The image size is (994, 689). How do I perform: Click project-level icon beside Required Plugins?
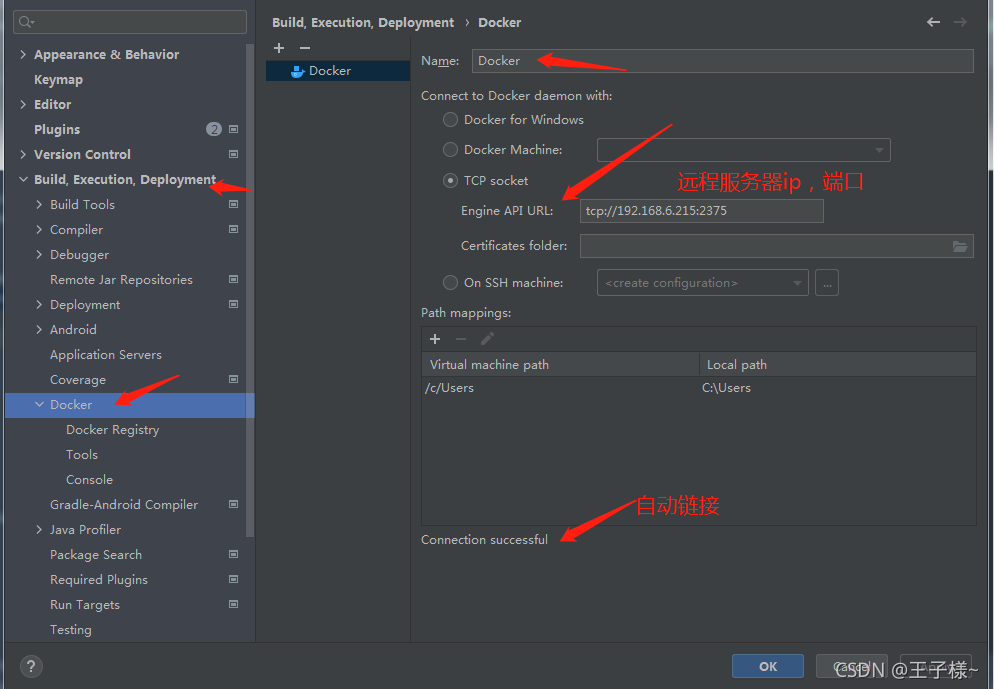pyautogui.click(x=233, y=579)
